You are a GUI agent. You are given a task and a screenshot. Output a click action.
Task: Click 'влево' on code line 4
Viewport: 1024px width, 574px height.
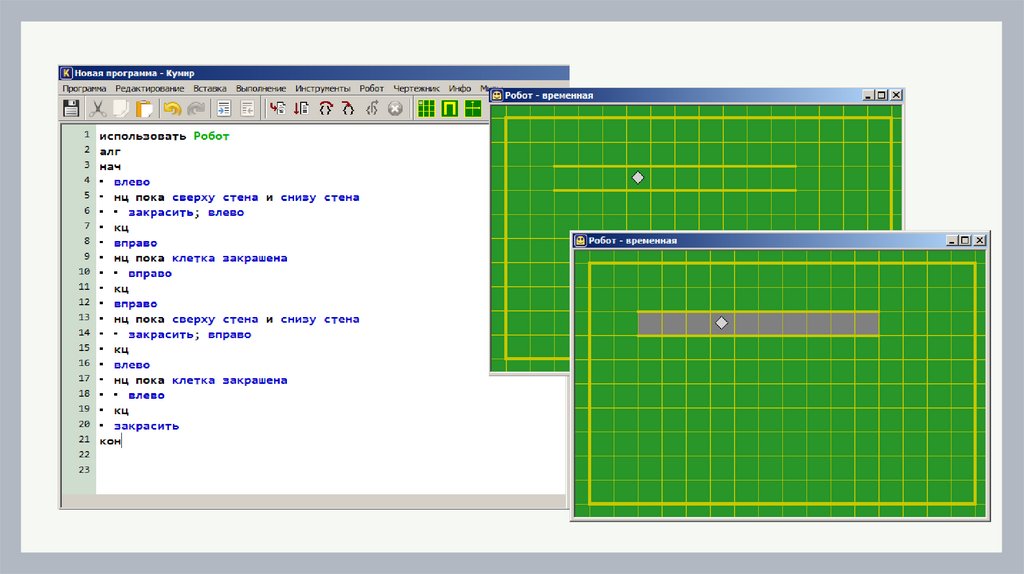[132, 182]
